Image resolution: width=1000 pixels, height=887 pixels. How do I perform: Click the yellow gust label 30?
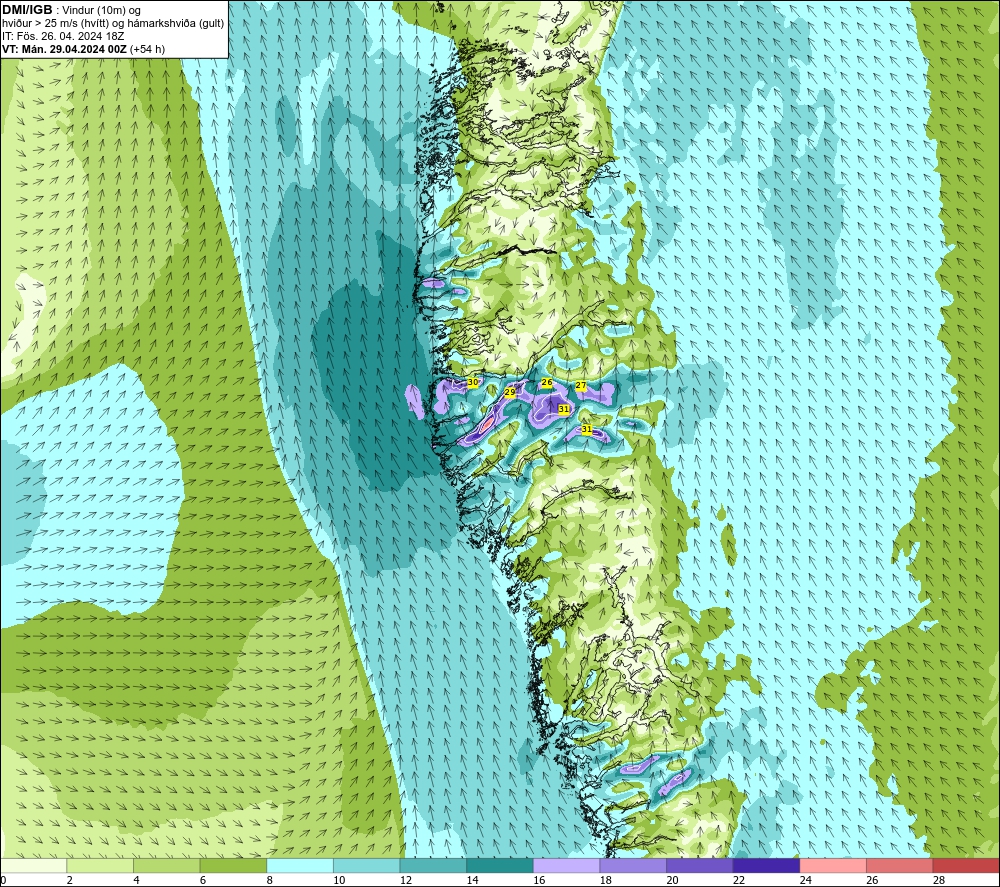473,382
